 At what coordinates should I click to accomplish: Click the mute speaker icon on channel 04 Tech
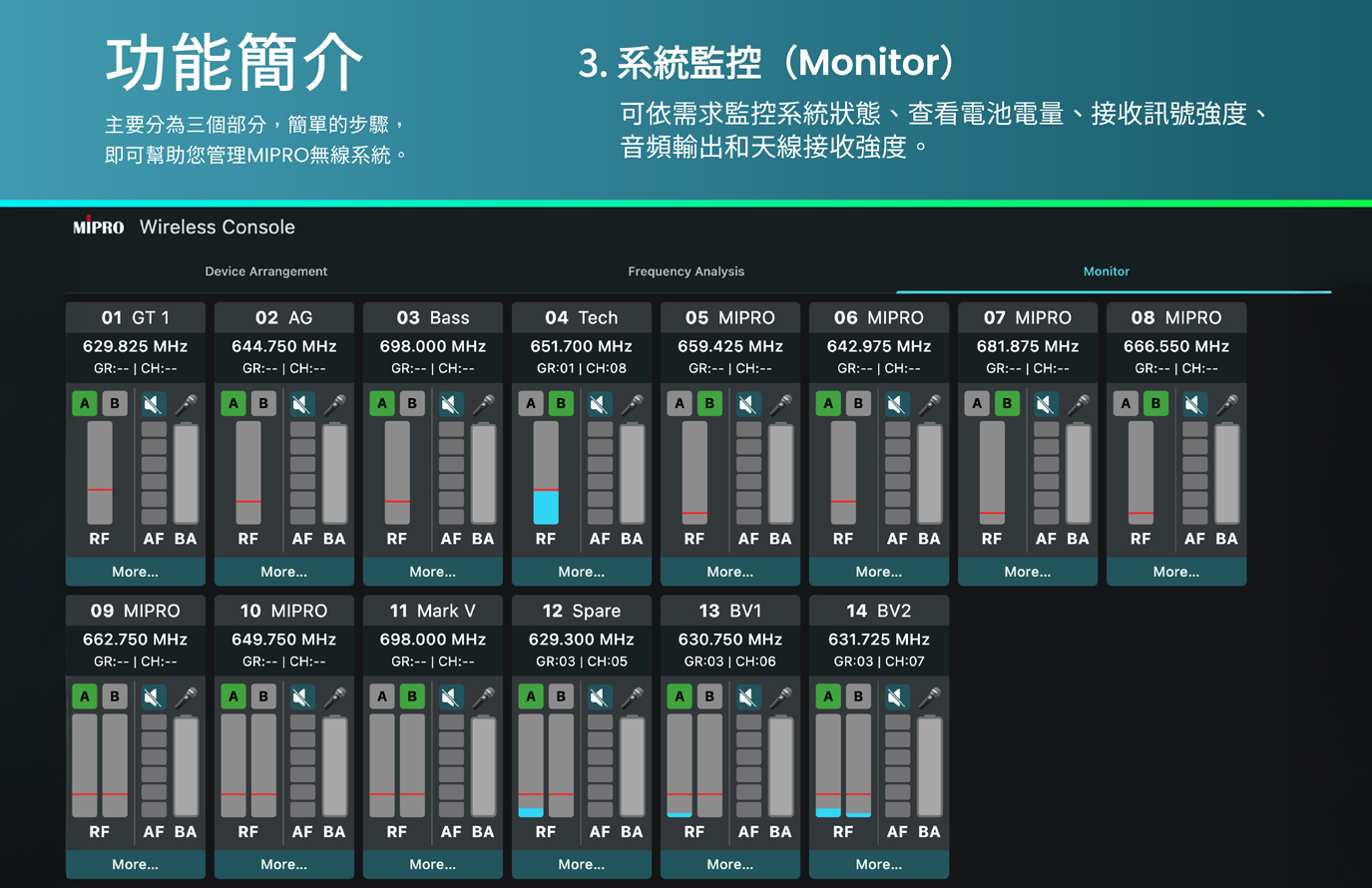(599, 404)
